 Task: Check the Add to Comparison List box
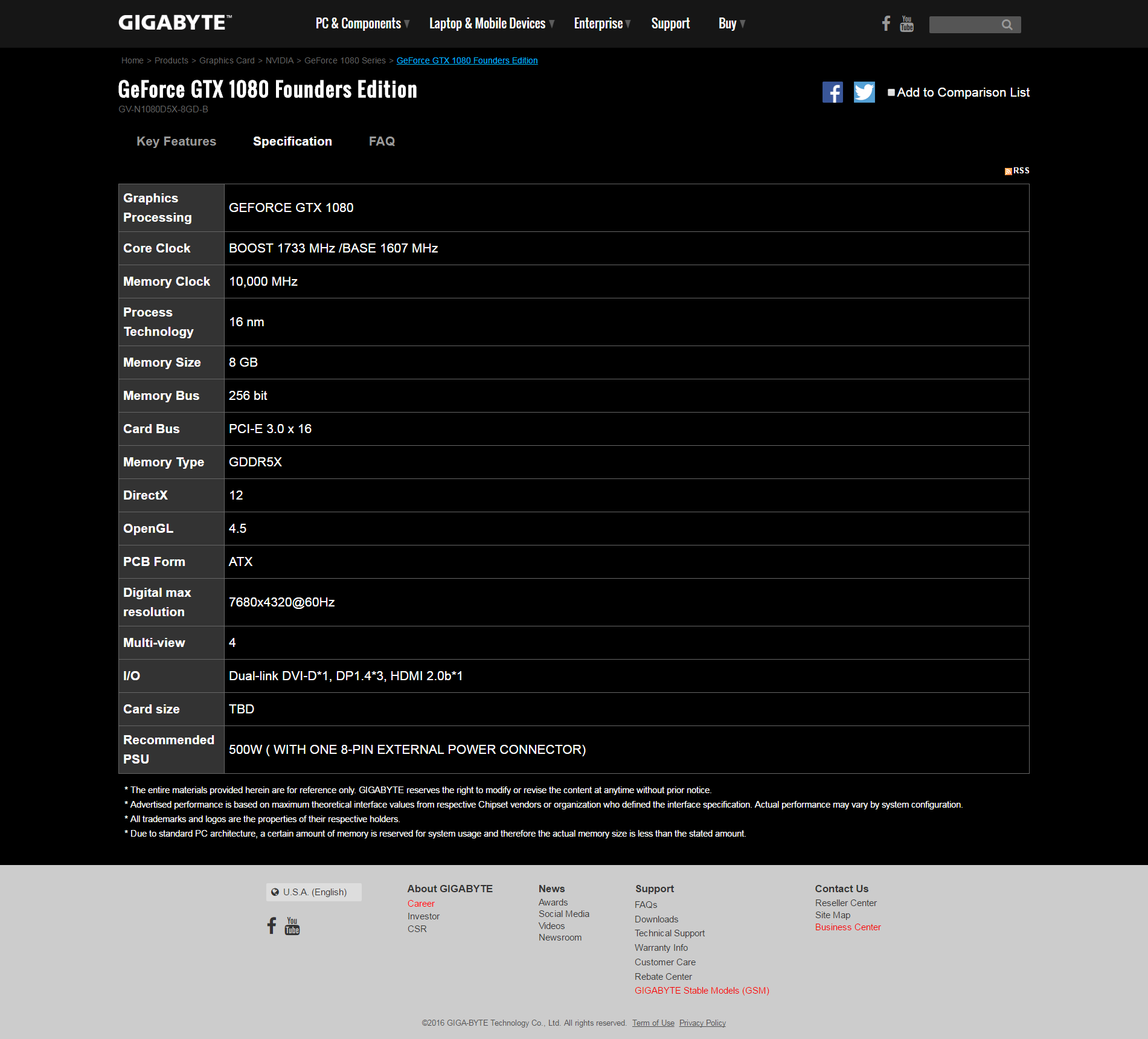tap(891, 92)
